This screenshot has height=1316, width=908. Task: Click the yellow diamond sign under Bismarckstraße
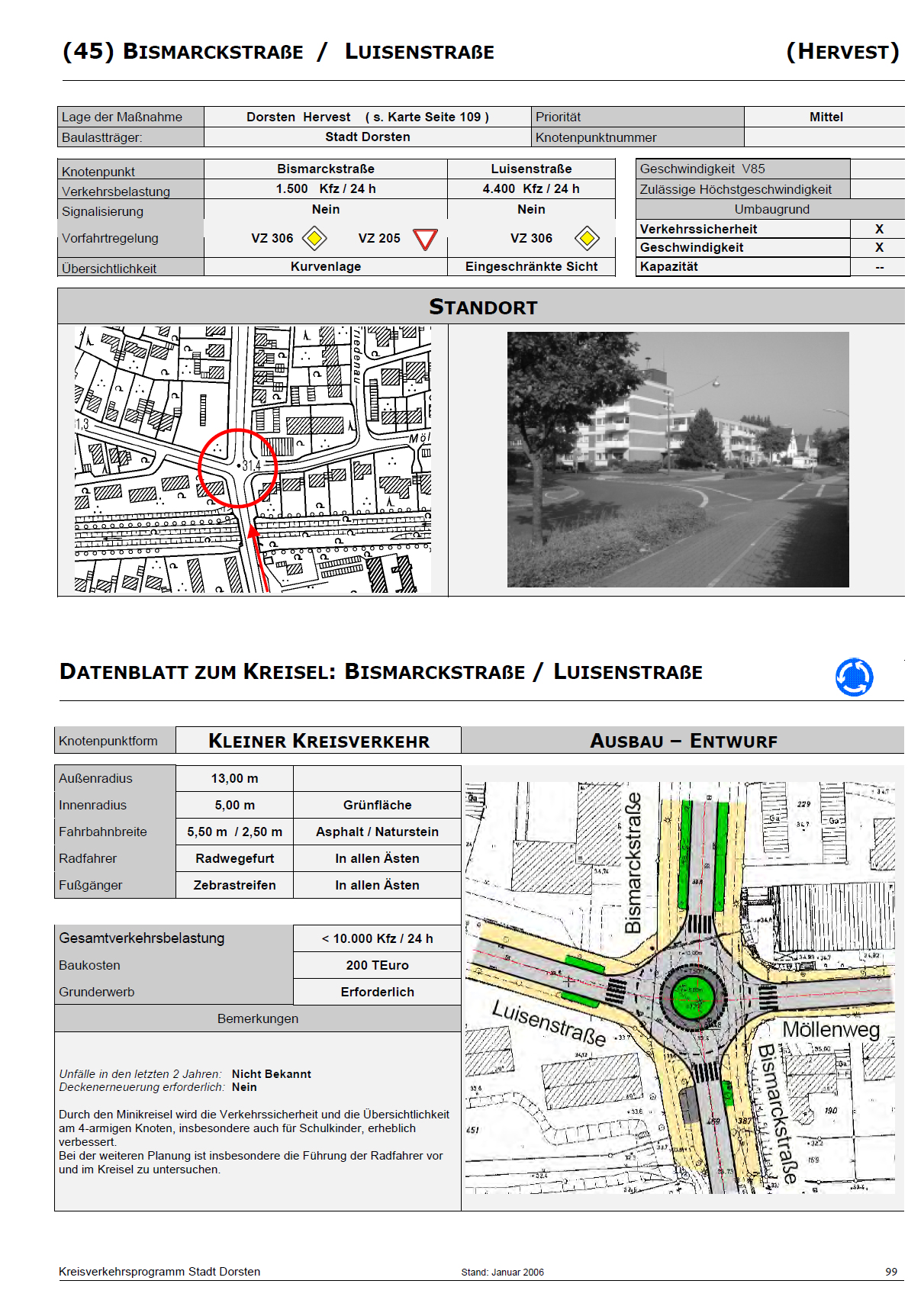[x=314, y=239]
